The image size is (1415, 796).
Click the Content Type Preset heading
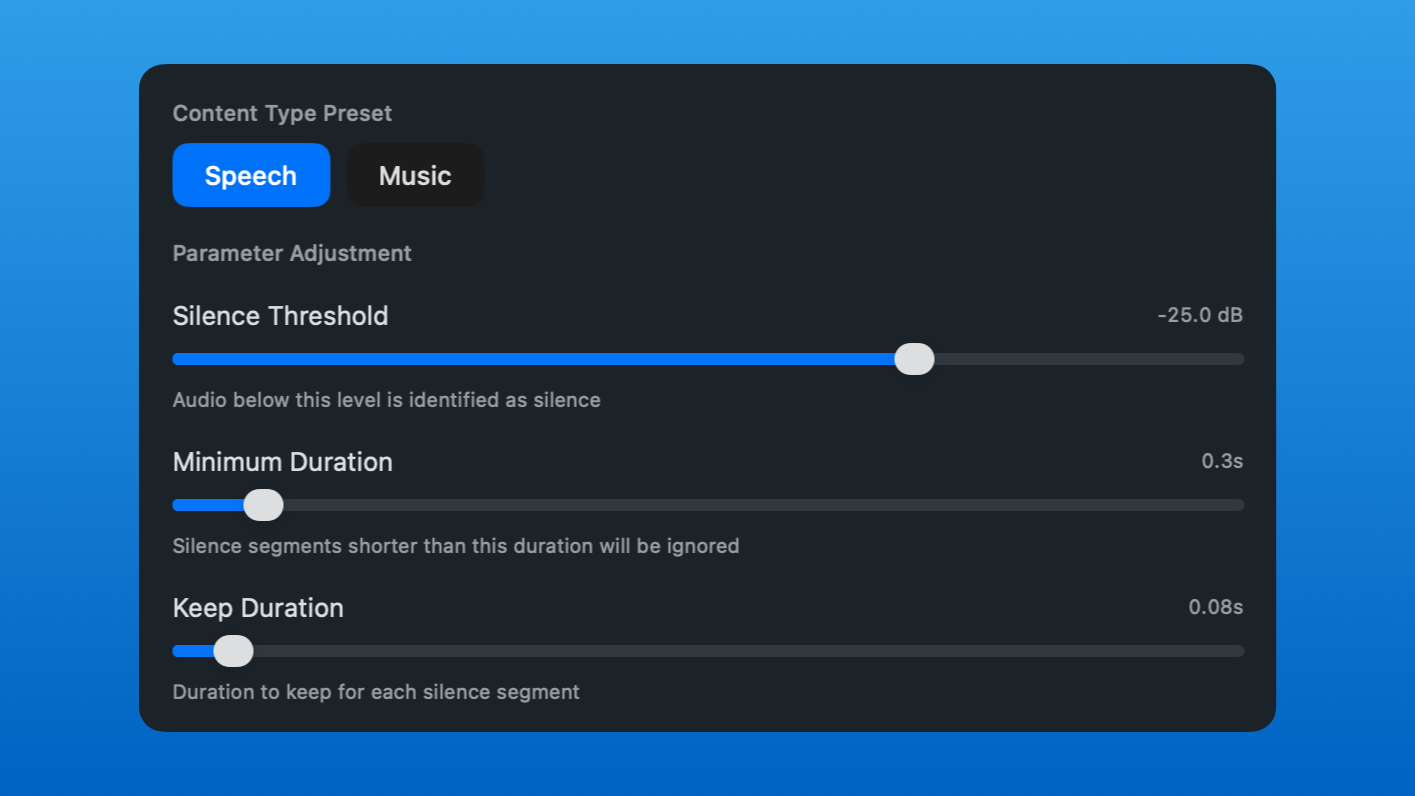coord(282,113)
